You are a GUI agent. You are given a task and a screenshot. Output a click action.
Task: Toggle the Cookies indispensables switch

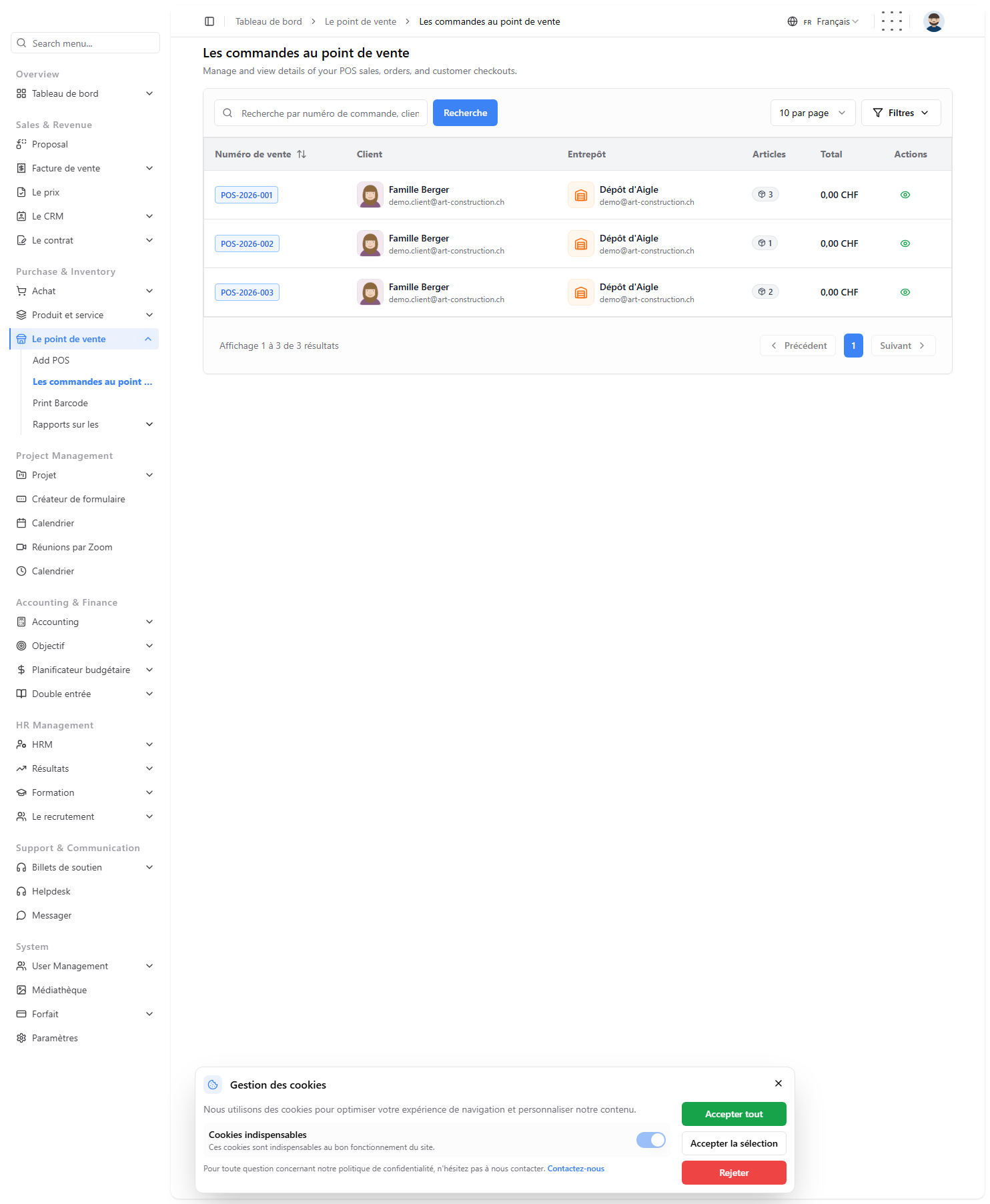pos(651,1140)
